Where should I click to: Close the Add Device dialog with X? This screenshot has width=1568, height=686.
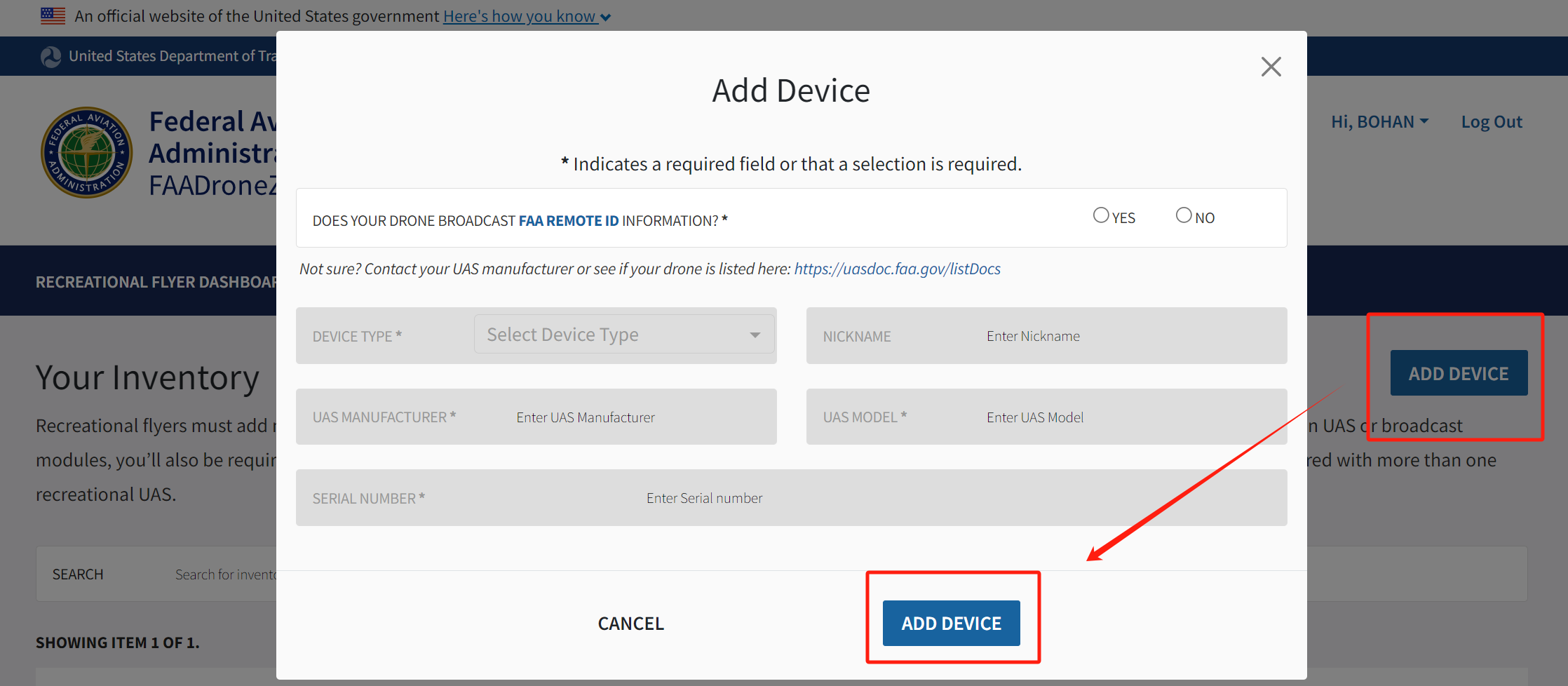pyautogui.click(x=1271, y=67)
